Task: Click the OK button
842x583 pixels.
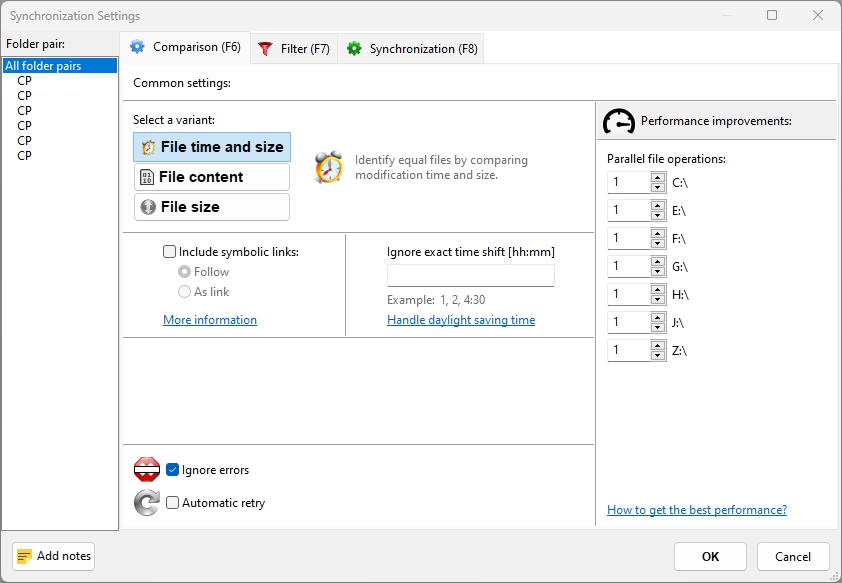Action: pyautogui.click(x=710, y=557)
